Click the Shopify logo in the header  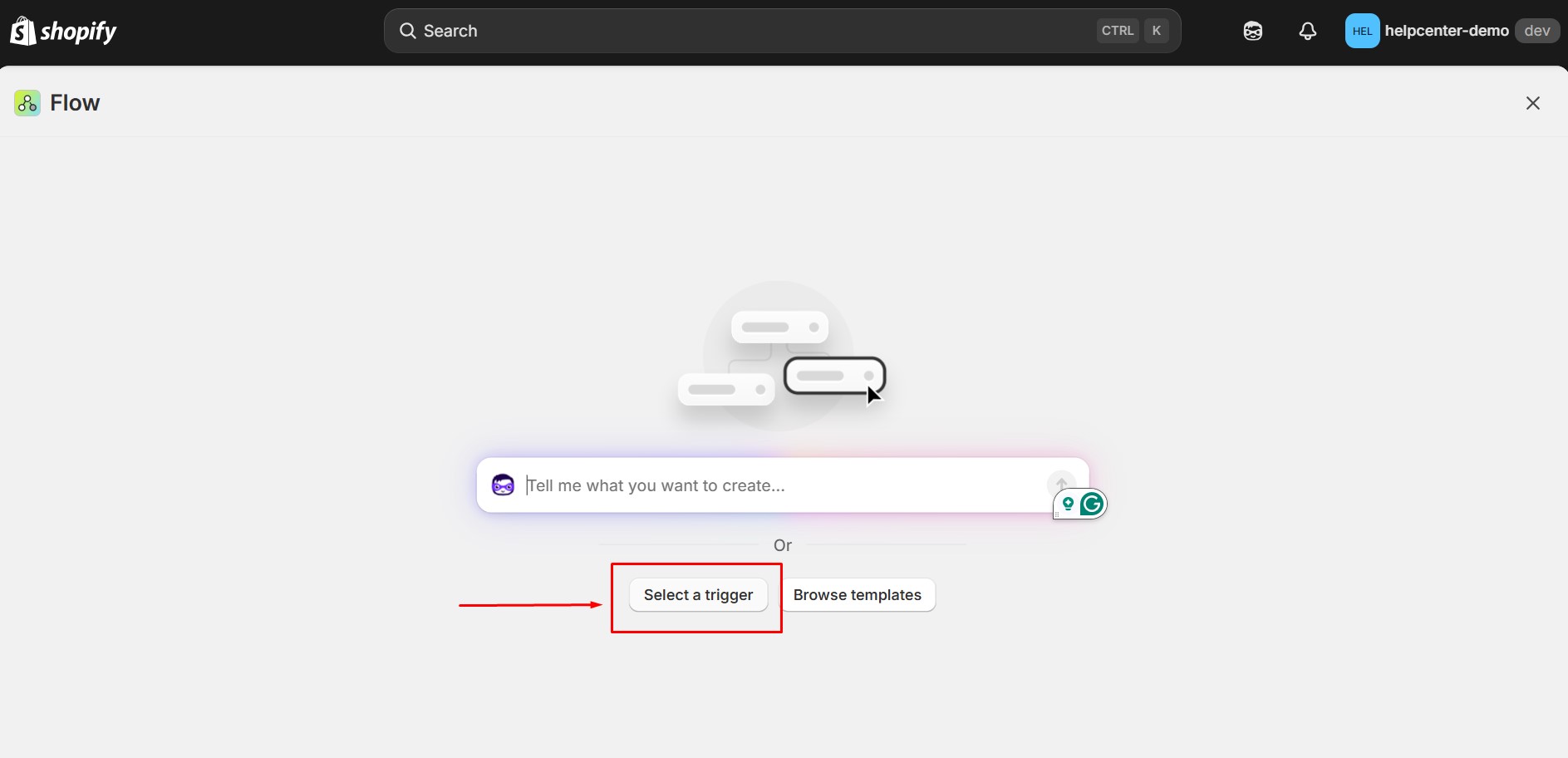(63, 32)
